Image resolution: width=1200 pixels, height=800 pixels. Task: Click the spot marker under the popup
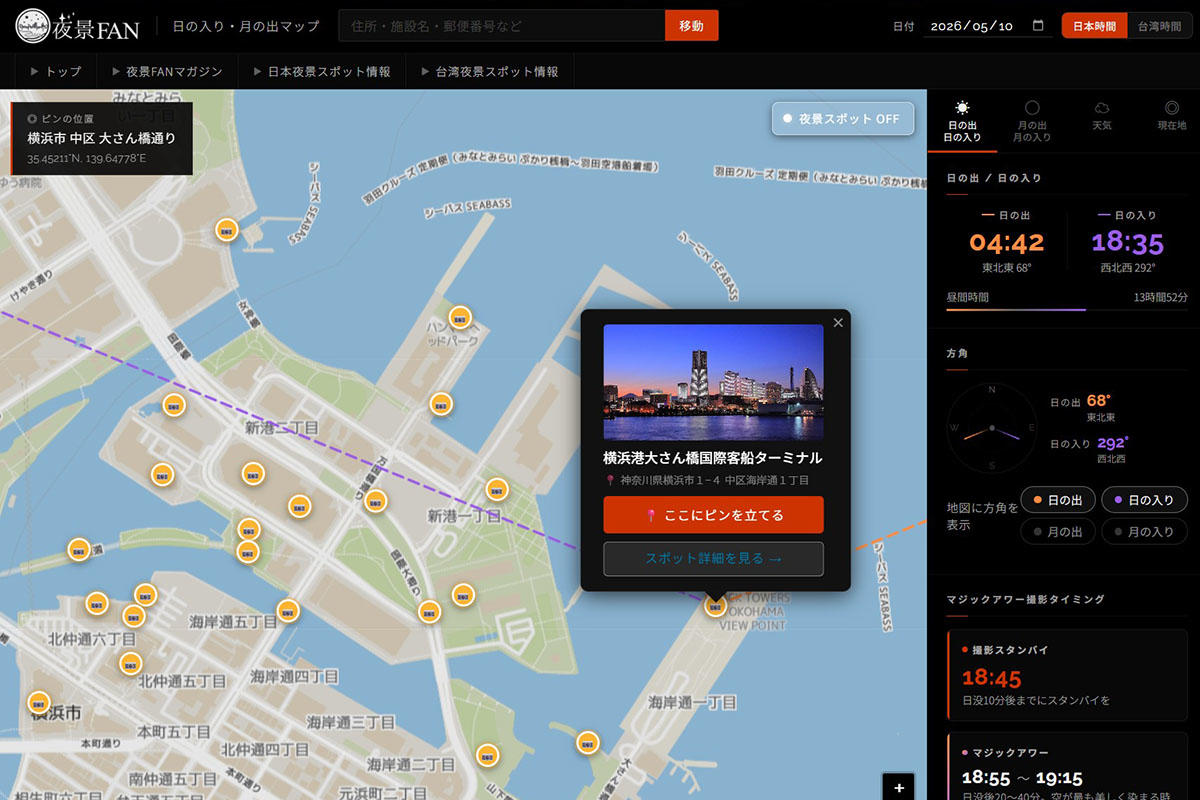715,605
